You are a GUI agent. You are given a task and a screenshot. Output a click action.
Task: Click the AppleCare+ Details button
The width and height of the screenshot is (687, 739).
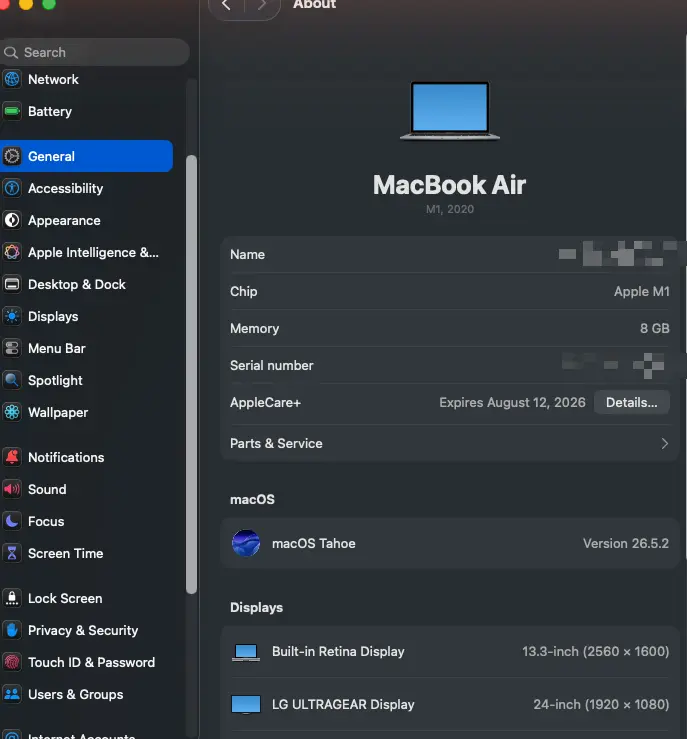point(631,402)
